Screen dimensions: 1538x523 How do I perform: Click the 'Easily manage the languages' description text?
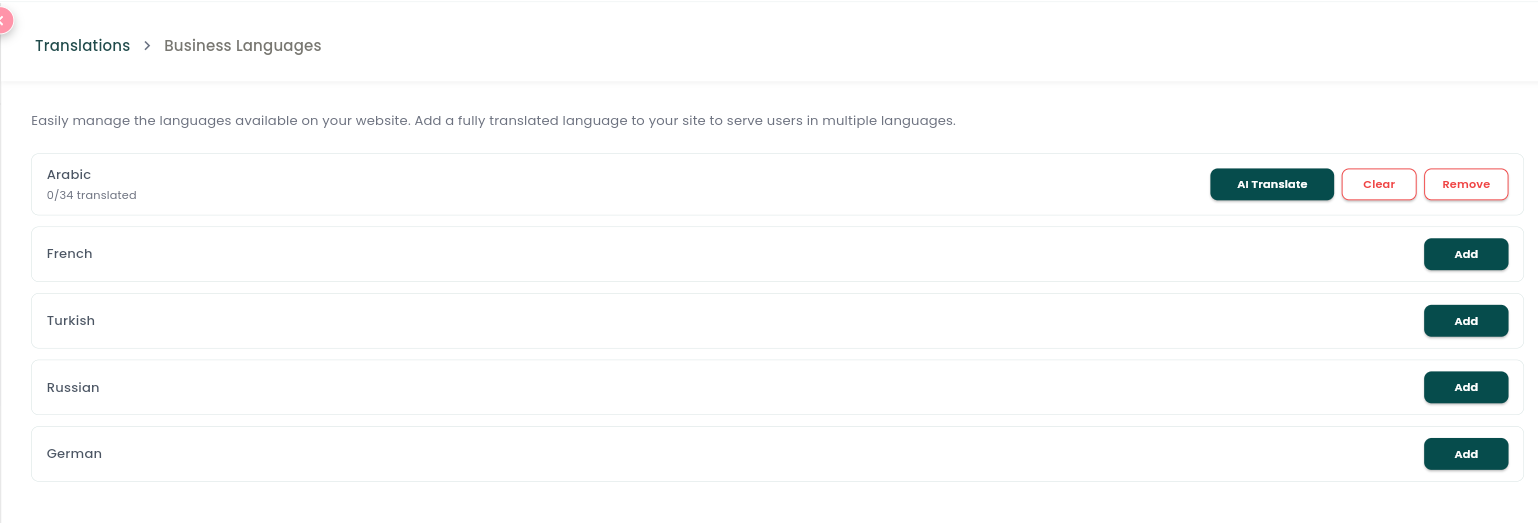493,121
